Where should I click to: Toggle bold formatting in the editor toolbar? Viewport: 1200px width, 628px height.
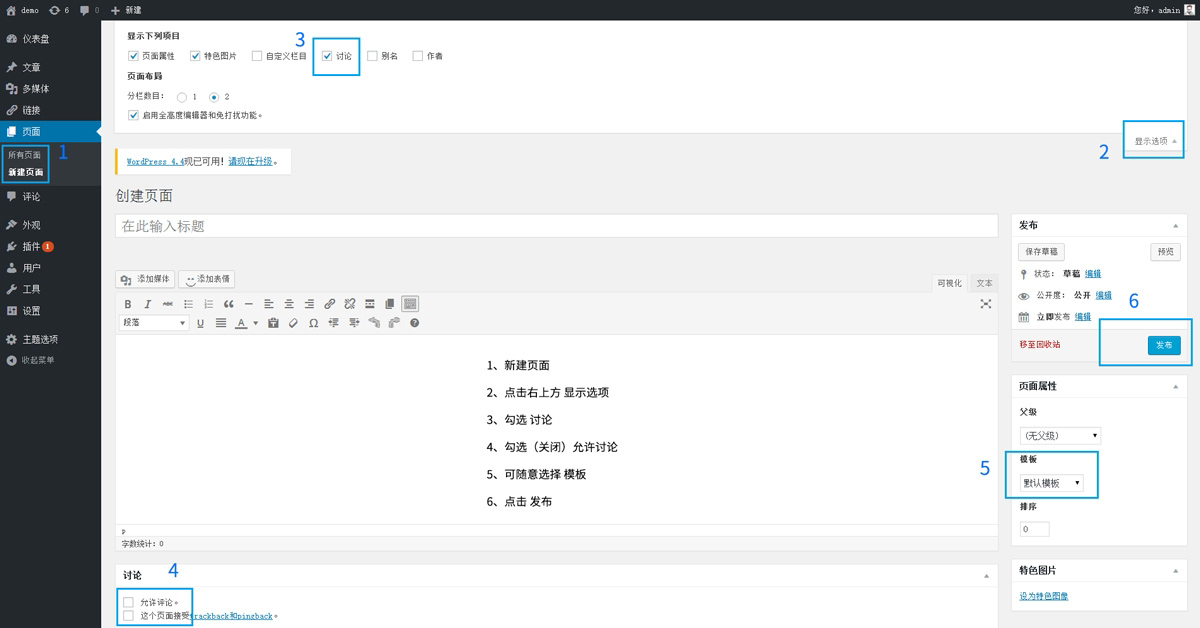[x=128, y=304]
